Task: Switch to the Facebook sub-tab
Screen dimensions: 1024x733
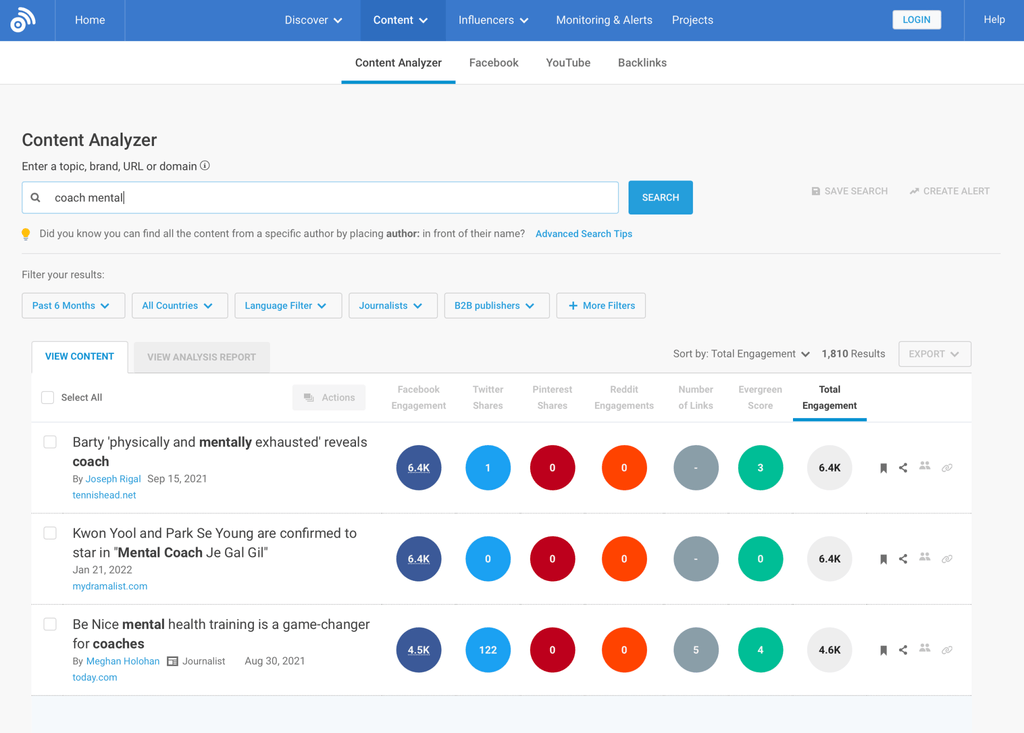Action: (x=494, y=63)
